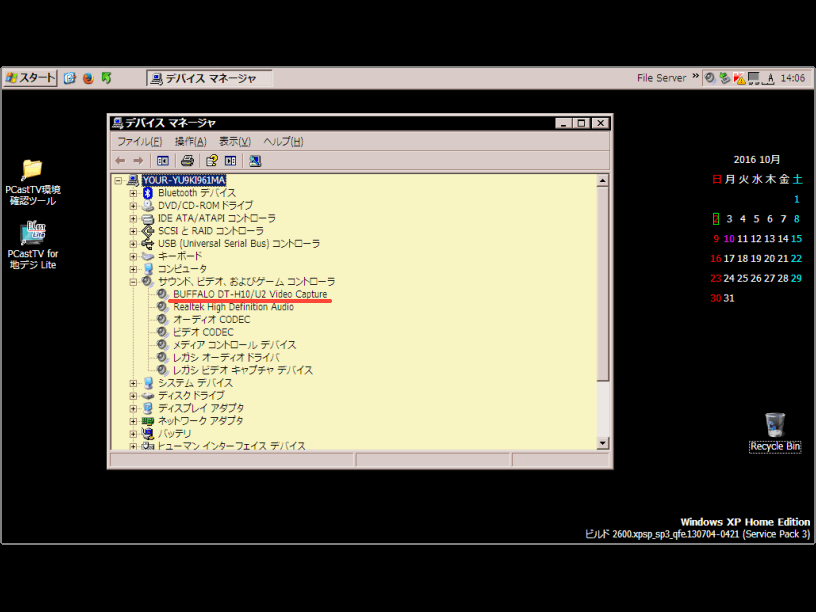The width and height of the screenshot is (816, 612).
Task: Expand the システム デバイス node
Action: pos(133,383)
